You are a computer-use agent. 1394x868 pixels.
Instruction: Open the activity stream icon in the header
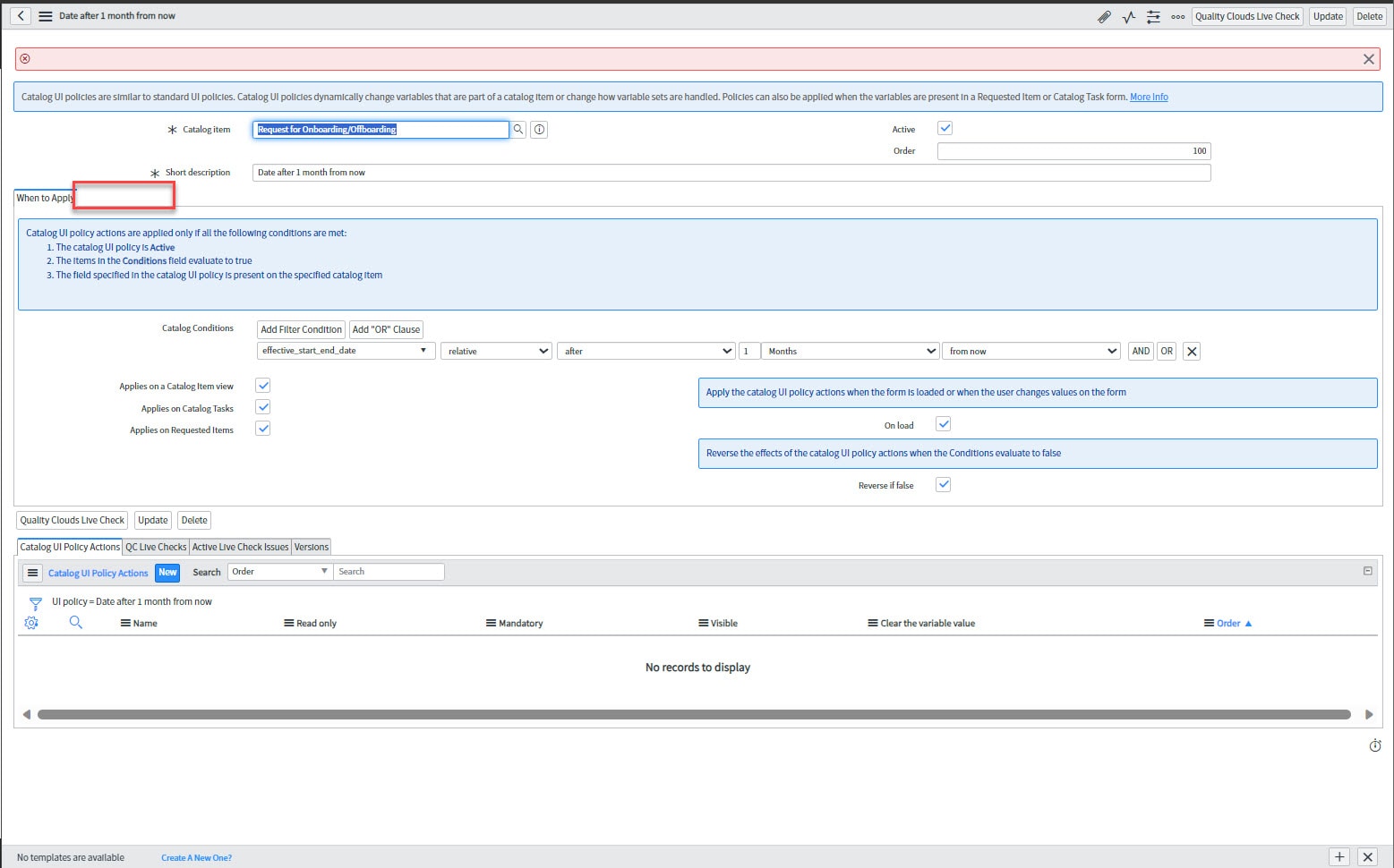point(1128,16)
